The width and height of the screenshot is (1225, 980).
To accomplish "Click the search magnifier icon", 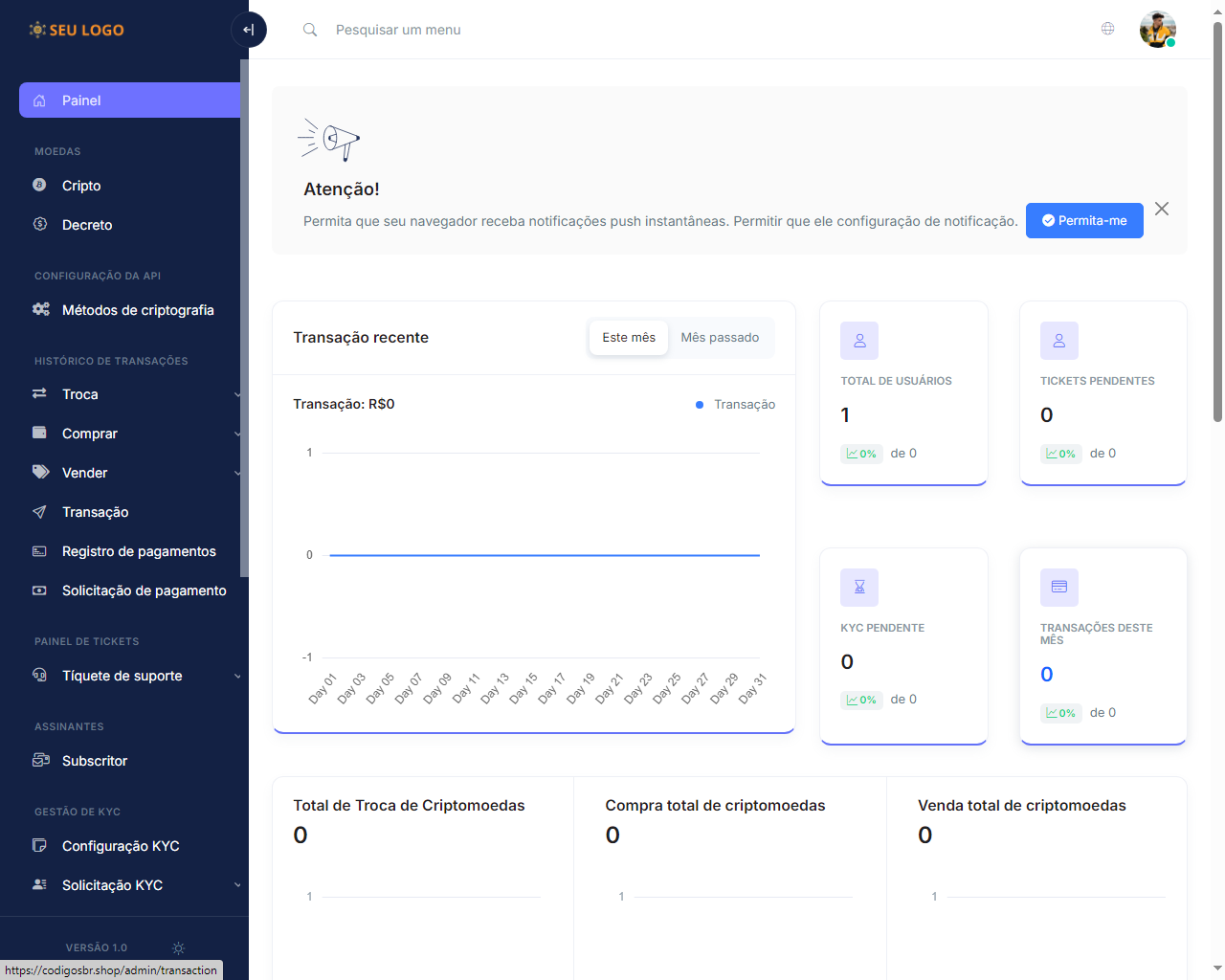I will [310, 30].
